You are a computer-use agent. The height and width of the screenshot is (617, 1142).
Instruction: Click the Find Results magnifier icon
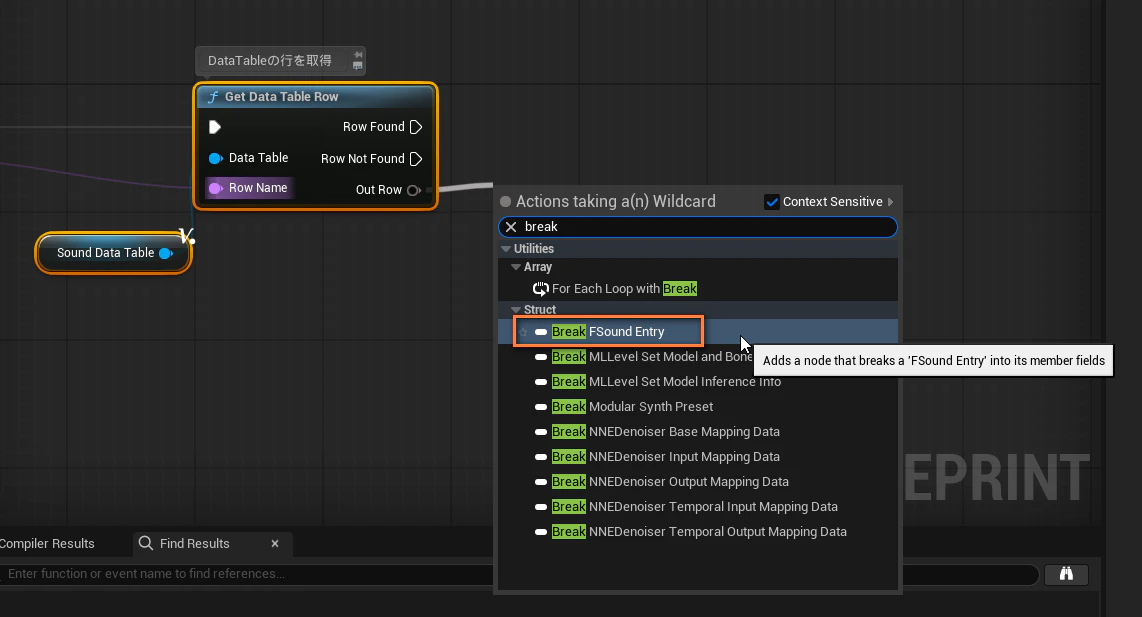pyautogui.click(x=146, y=543)
